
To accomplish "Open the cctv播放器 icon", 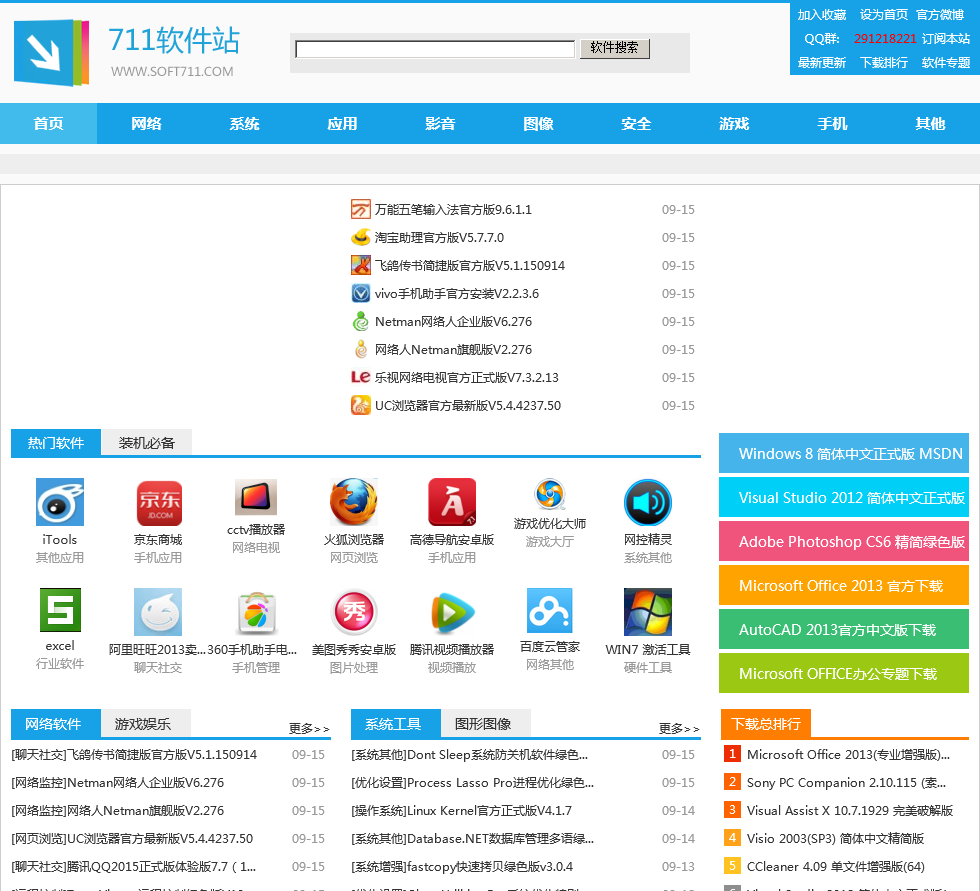I will 256,497.
